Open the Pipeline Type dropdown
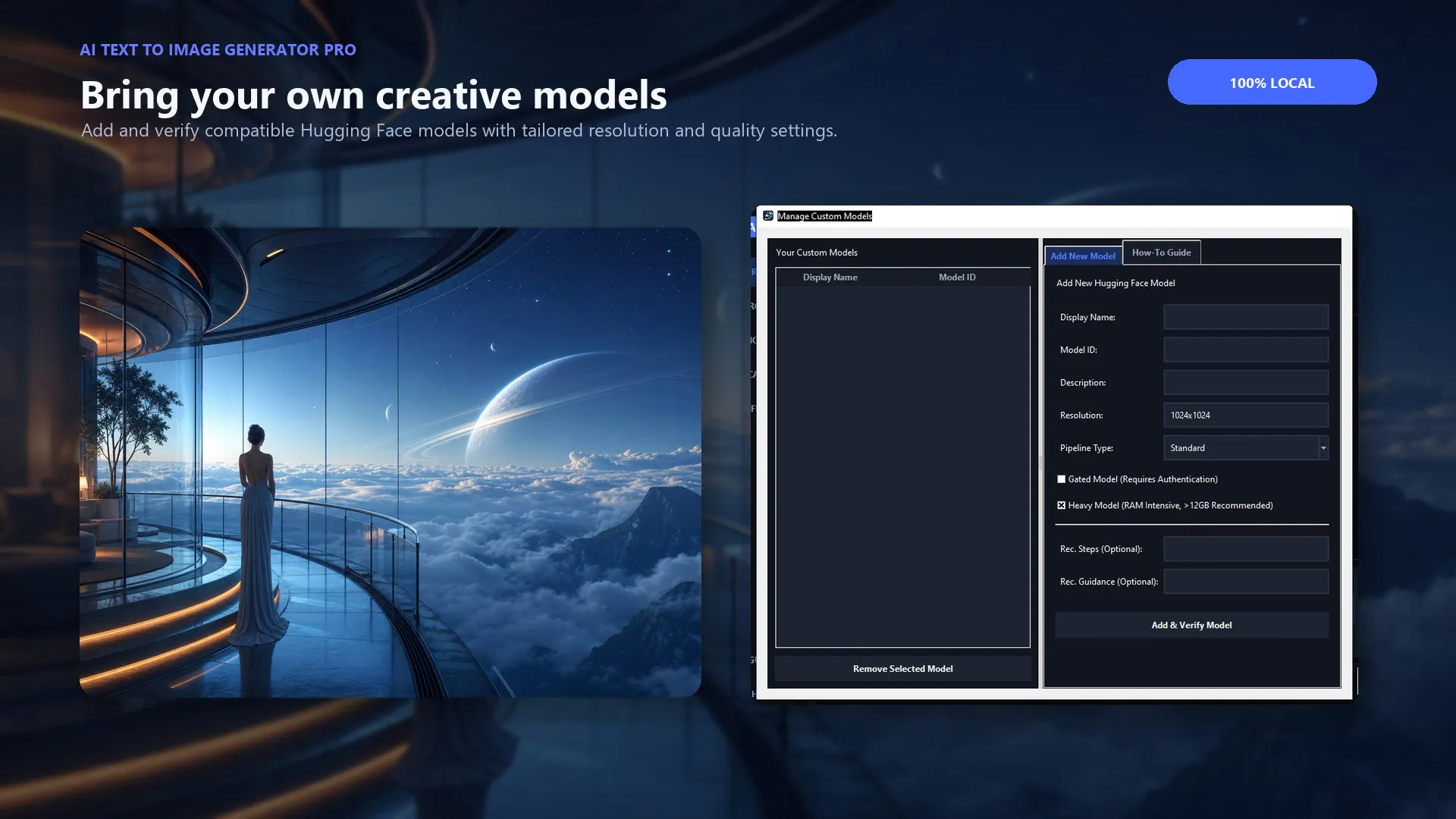Image resolution: width=1456 pixels, height=819 pixels. click(x=1246, y=448)
